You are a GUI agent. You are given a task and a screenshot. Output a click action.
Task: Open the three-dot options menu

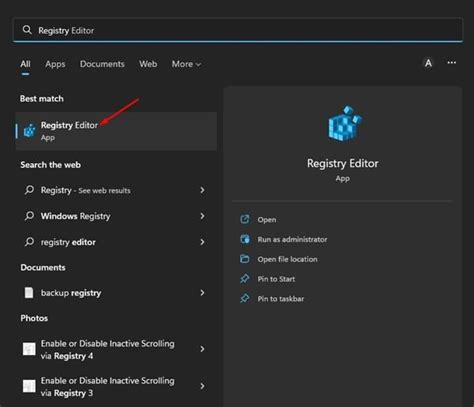(x=452, y=63)
